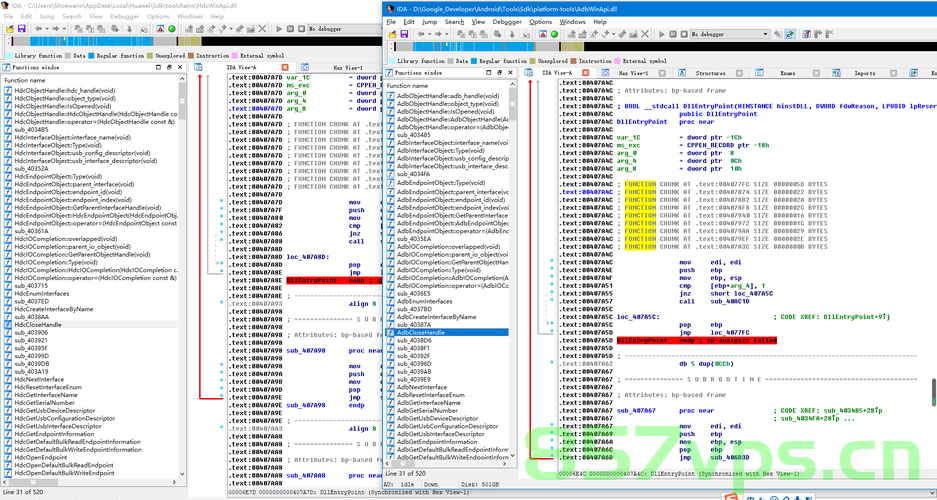Select AdbEnumInterfaces in the functions list

[x=424, y=301]
